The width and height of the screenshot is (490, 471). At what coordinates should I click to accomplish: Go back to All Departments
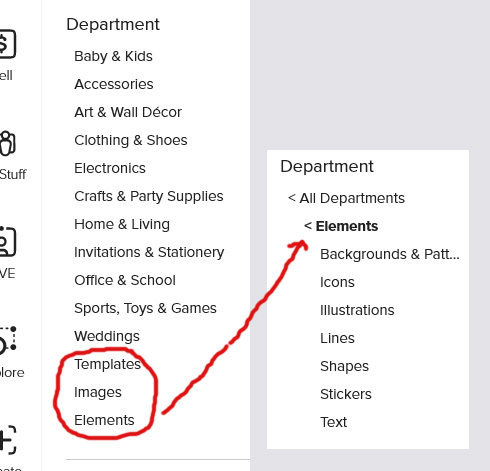point(346,198)
